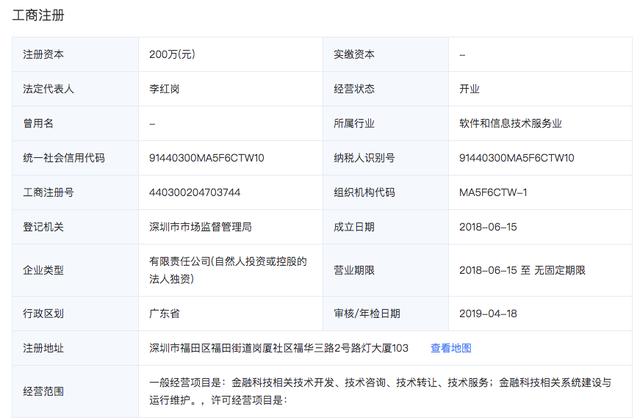Click the 实缴资本 label
640x420 pixels.
tap(354, 54)
